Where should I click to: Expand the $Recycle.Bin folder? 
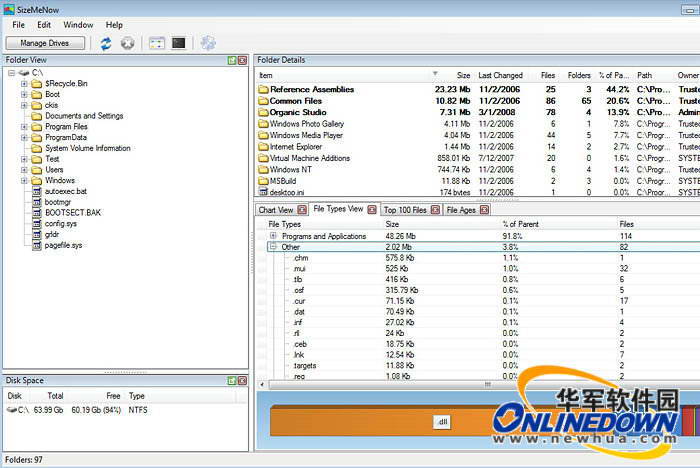tap(25, 84)
